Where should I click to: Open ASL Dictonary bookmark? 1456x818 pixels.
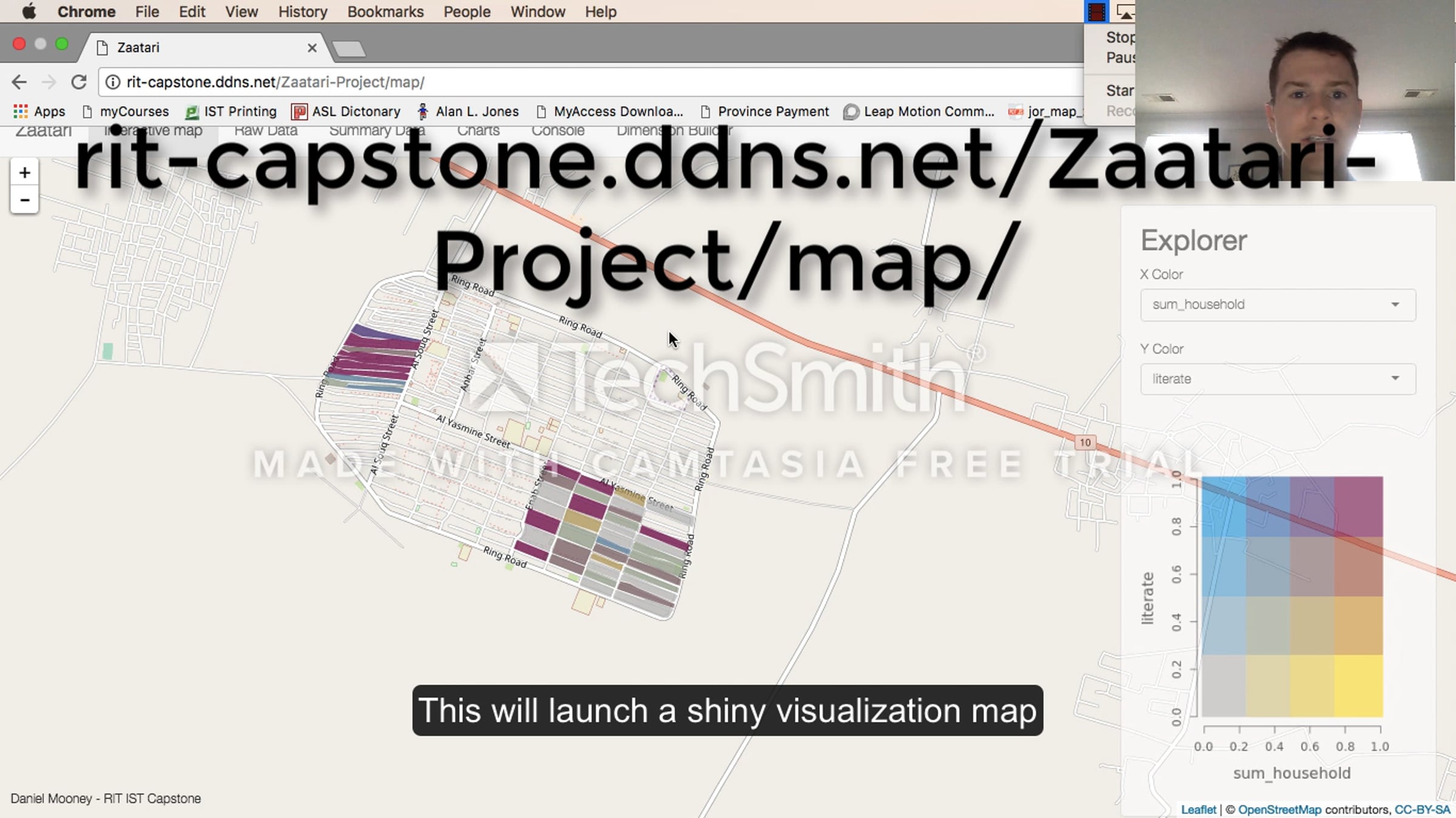[346, 112]
